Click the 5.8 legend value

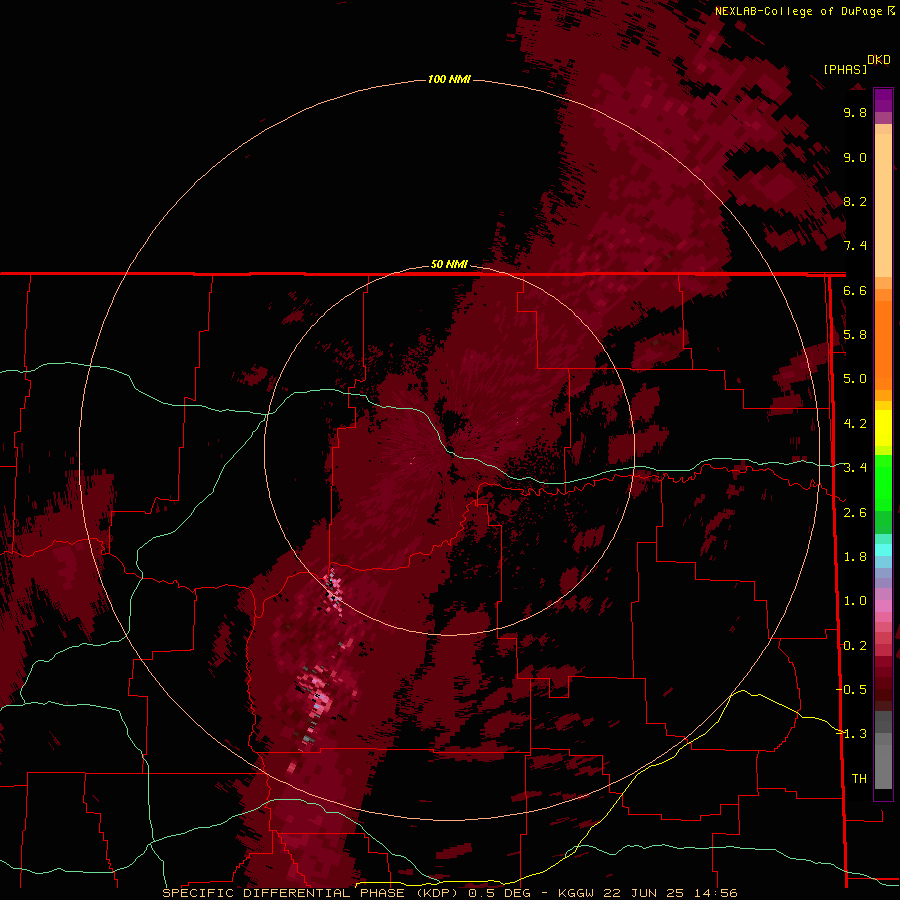point(855,335)
